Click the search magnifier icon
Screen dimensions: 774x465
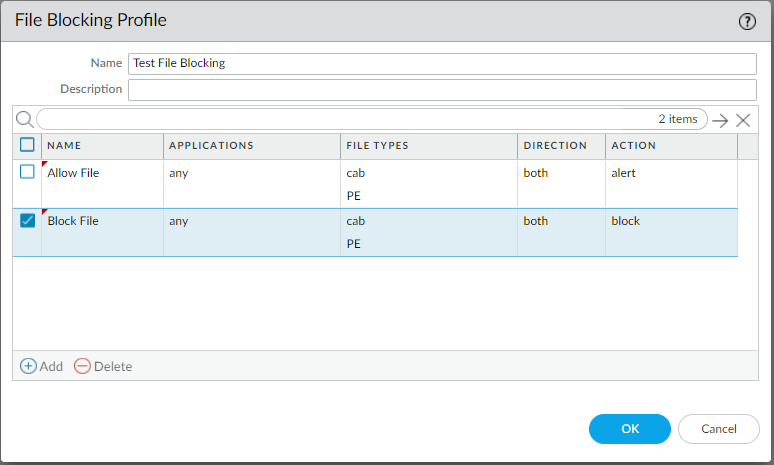click(x=25, y=120)
